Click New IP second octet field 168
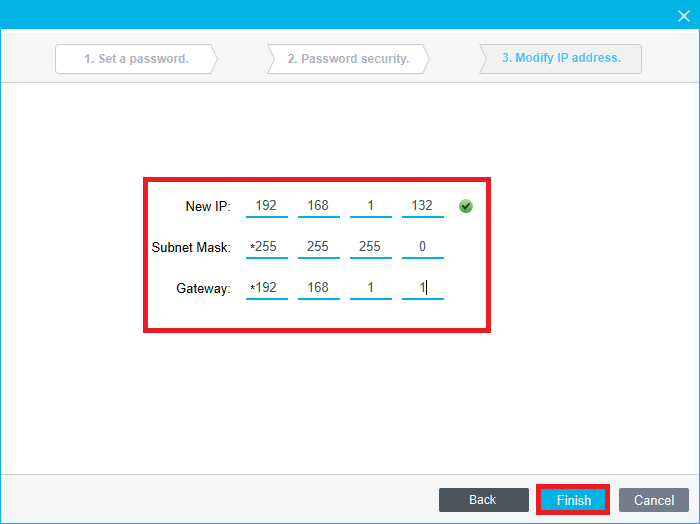 click(319, 206)
